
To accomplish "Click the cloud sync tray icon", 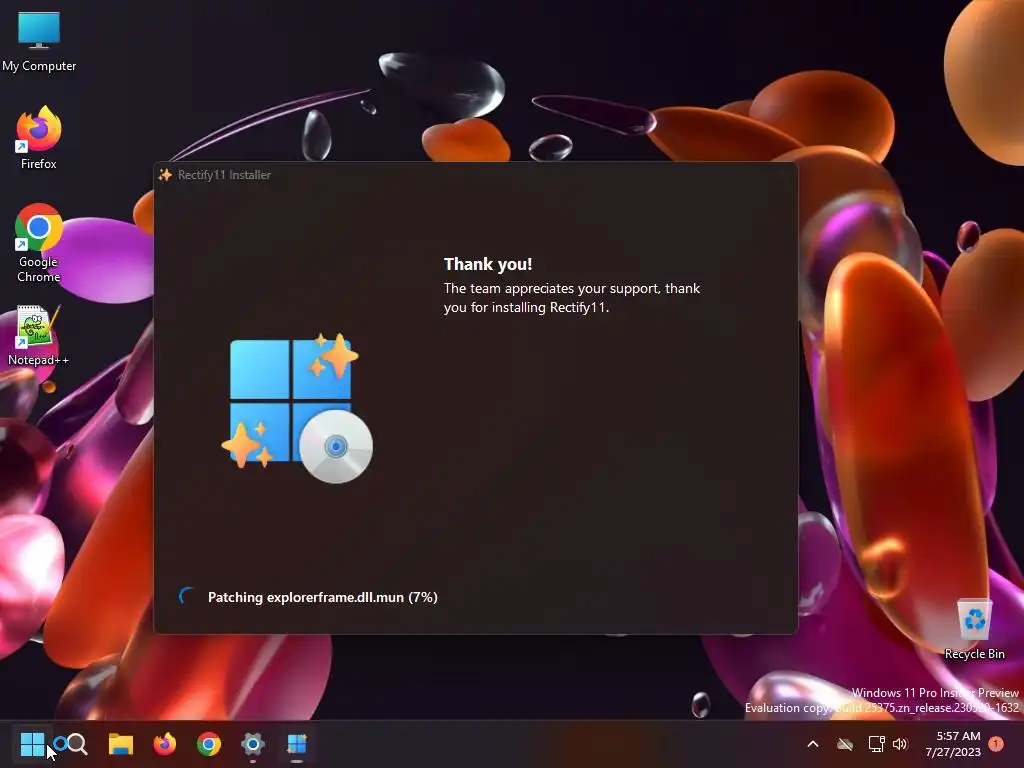I will click(845, 744).
